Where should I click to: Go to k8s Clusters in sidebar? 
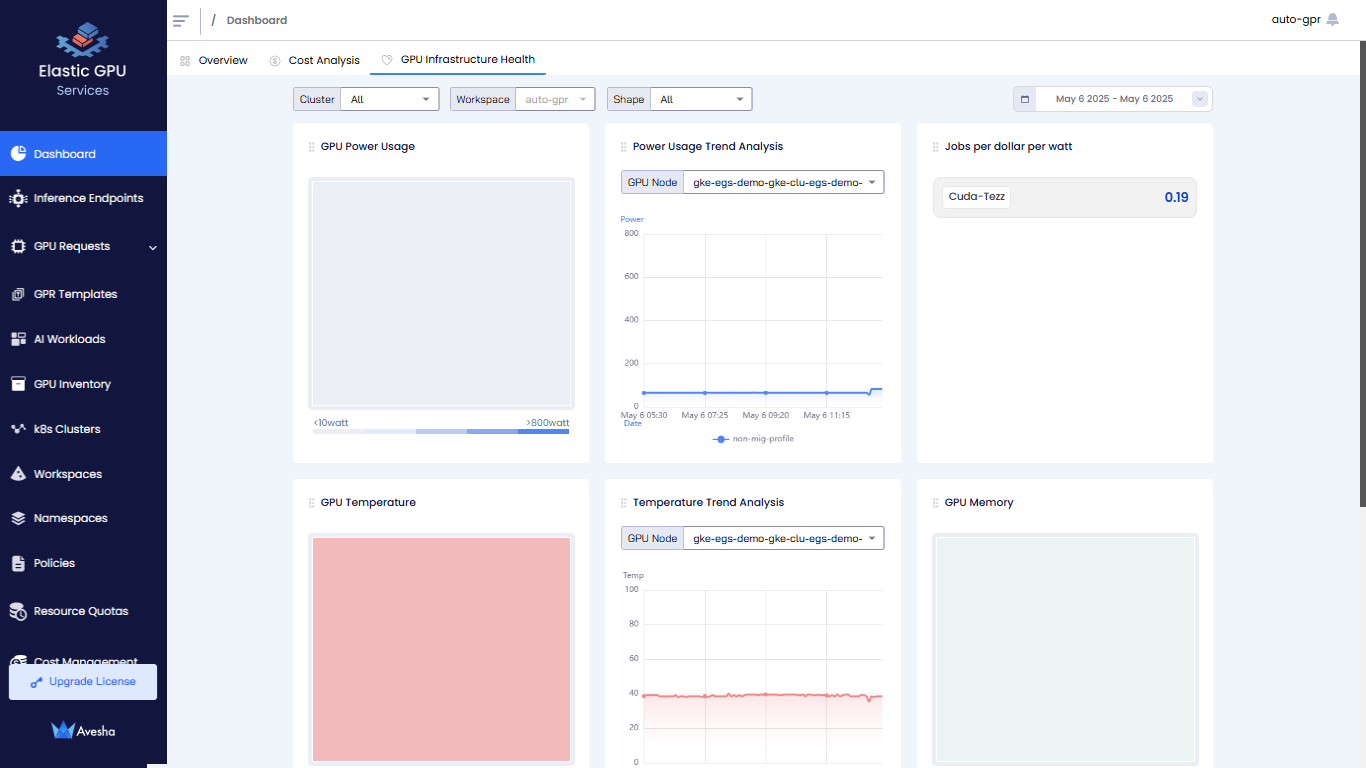pos(67,429)
